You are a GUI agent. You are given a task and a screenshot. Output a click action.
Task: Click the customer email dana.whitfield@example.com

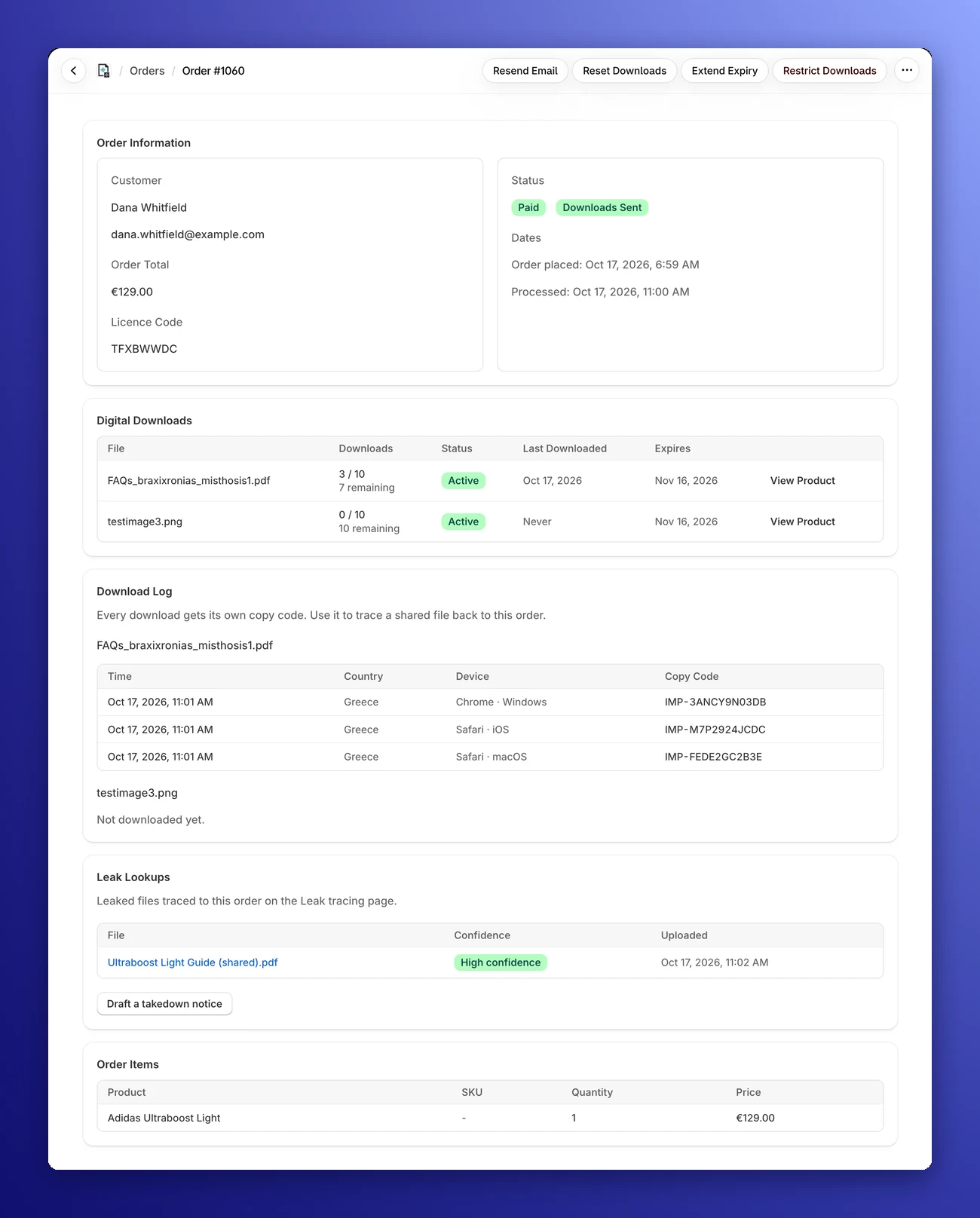188,234
